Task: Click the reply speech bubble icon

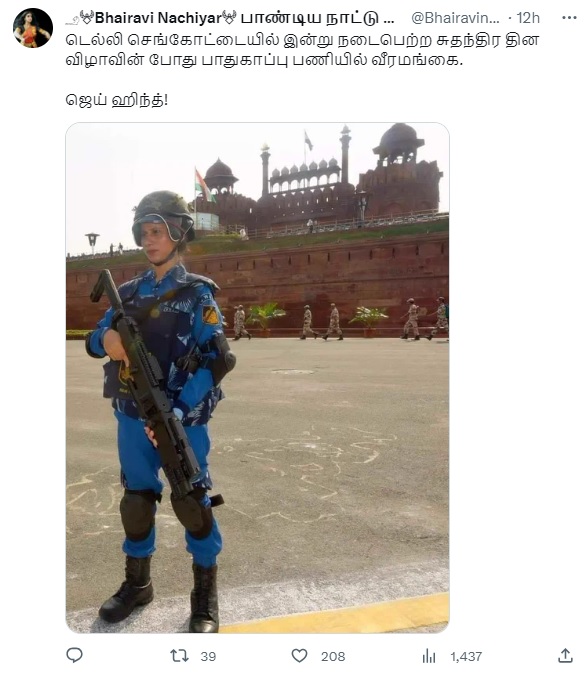Action: point(74,655)
